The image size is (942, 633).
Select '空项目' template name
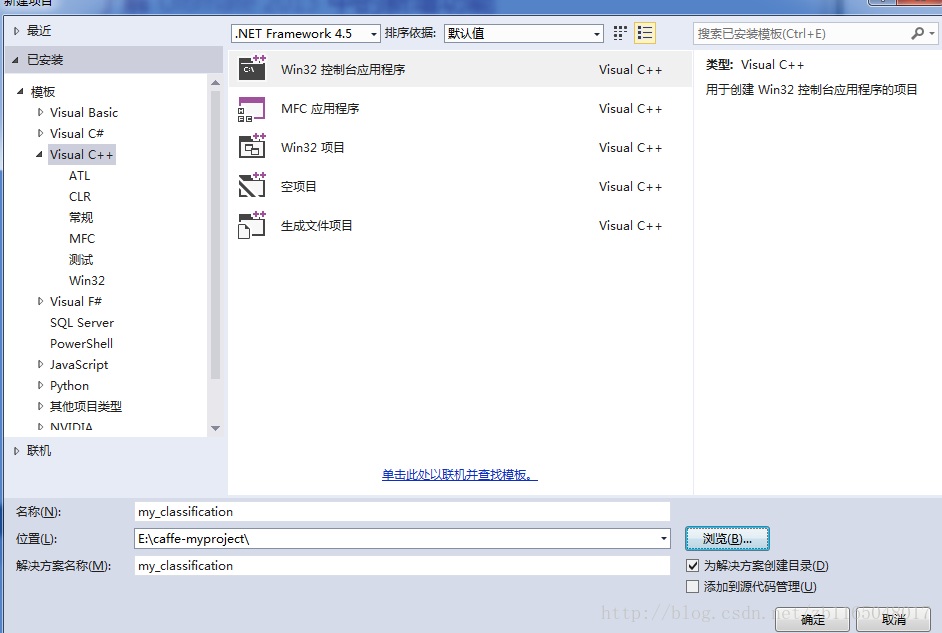(299, 187)
